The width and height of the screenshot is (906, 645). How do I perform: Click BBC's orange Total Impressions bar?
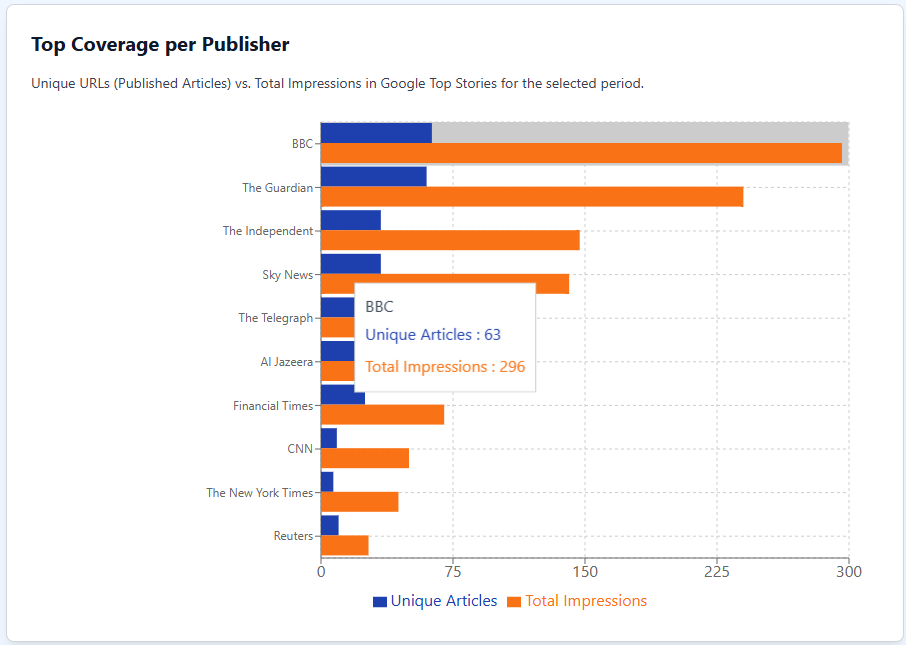(x=581, y=153)
